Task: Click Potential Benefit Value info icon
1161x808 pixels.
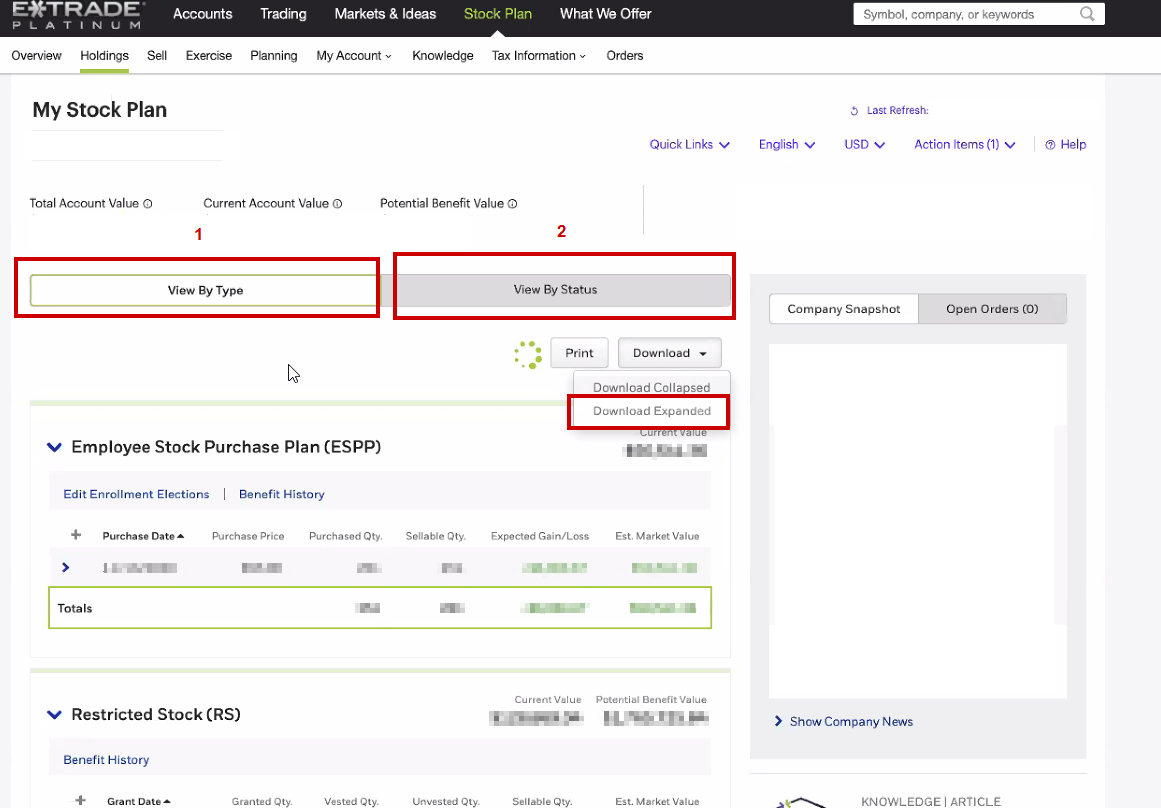Action: [512, 204]
